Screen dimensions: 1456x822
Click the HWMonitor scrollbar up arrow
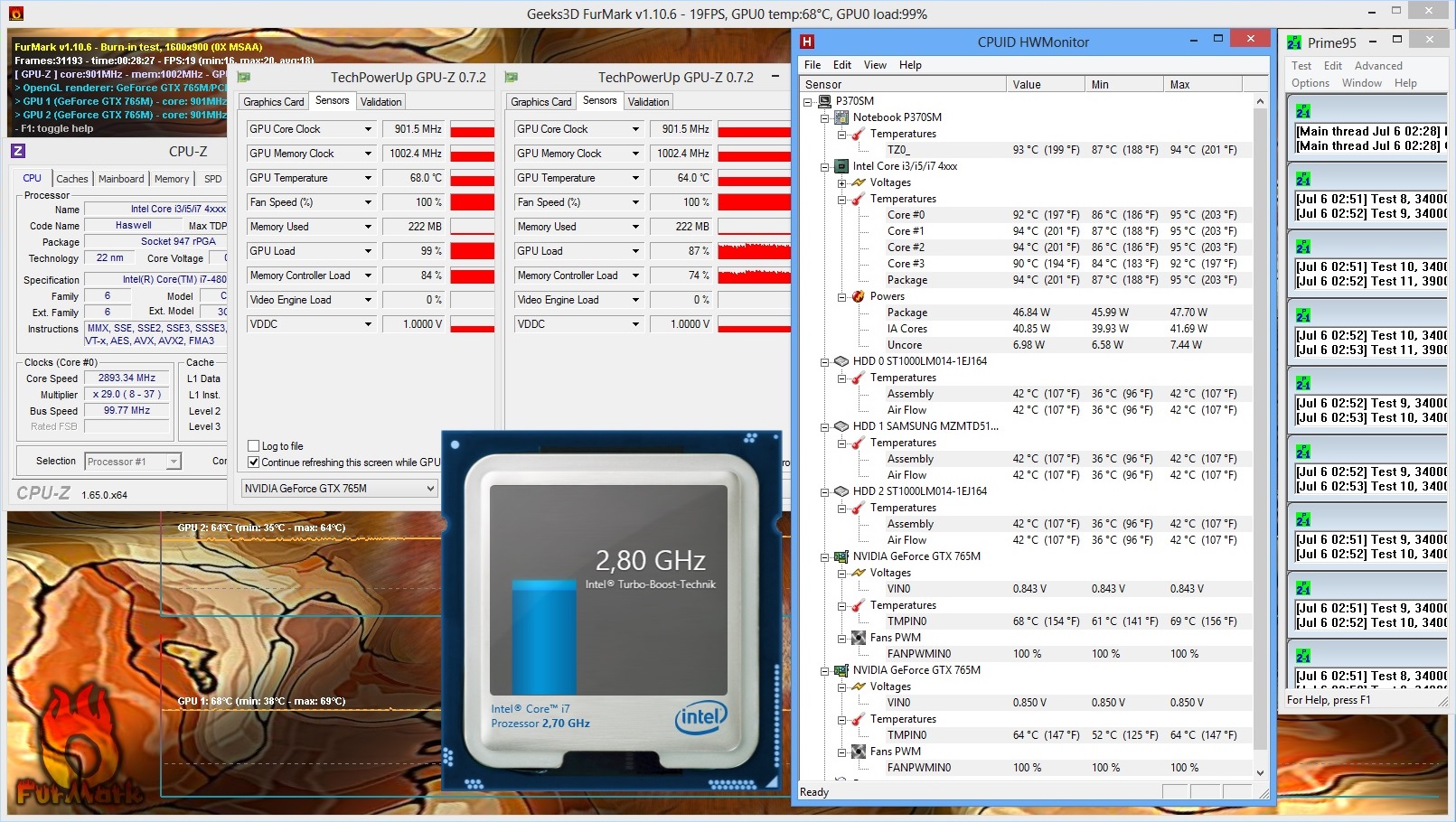1261,102
